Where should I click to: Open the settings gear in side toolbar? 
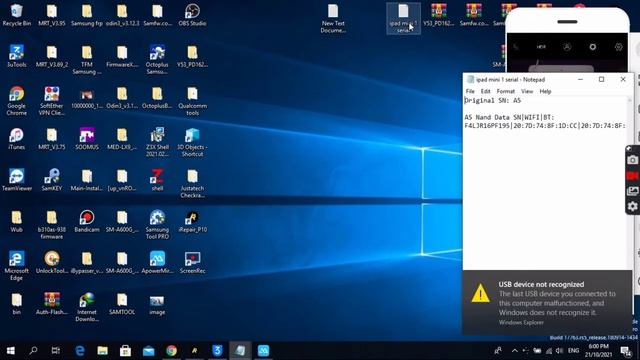pos(632,207)
